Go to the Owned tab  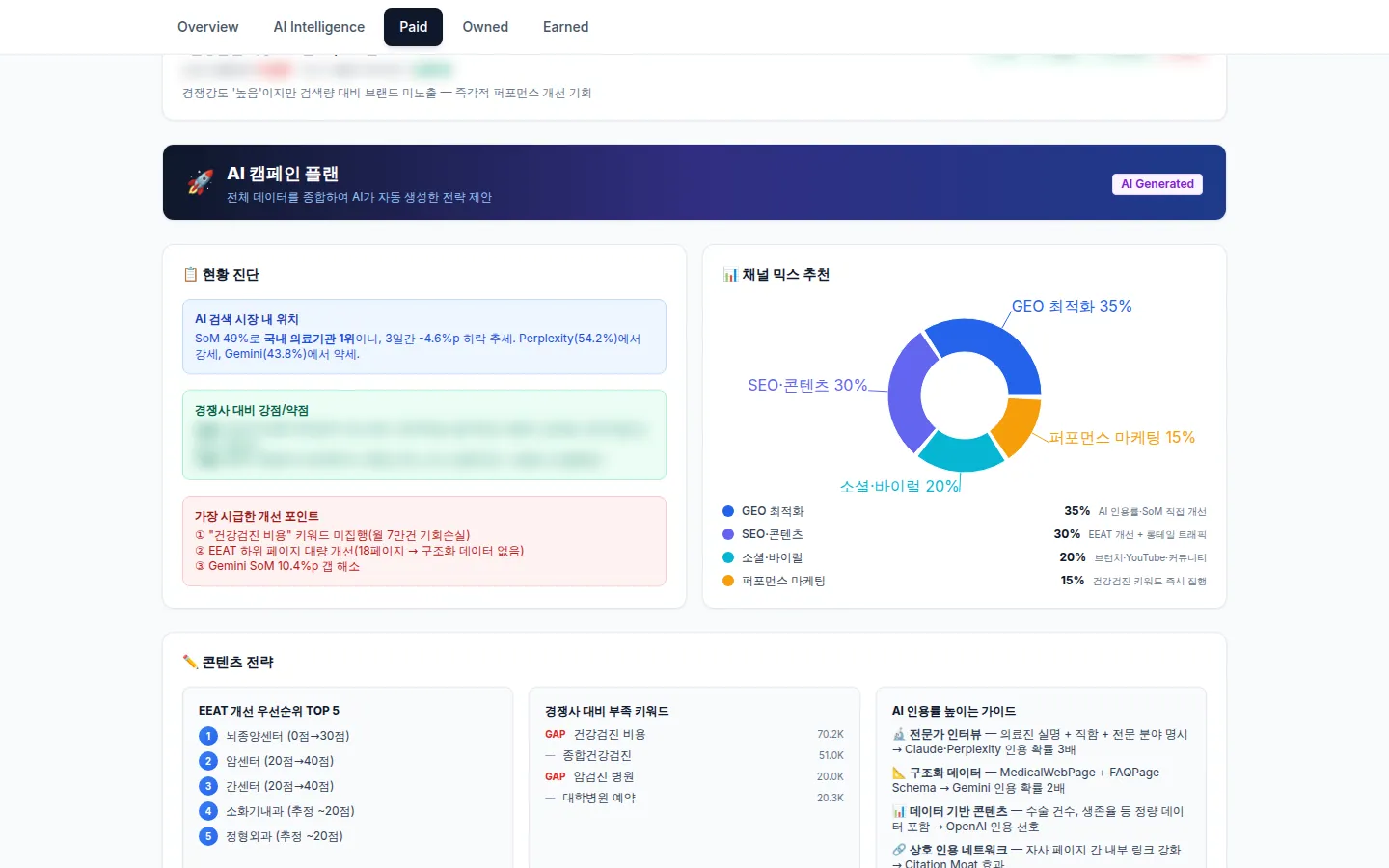pyautogui.click(x=485, y=27)
